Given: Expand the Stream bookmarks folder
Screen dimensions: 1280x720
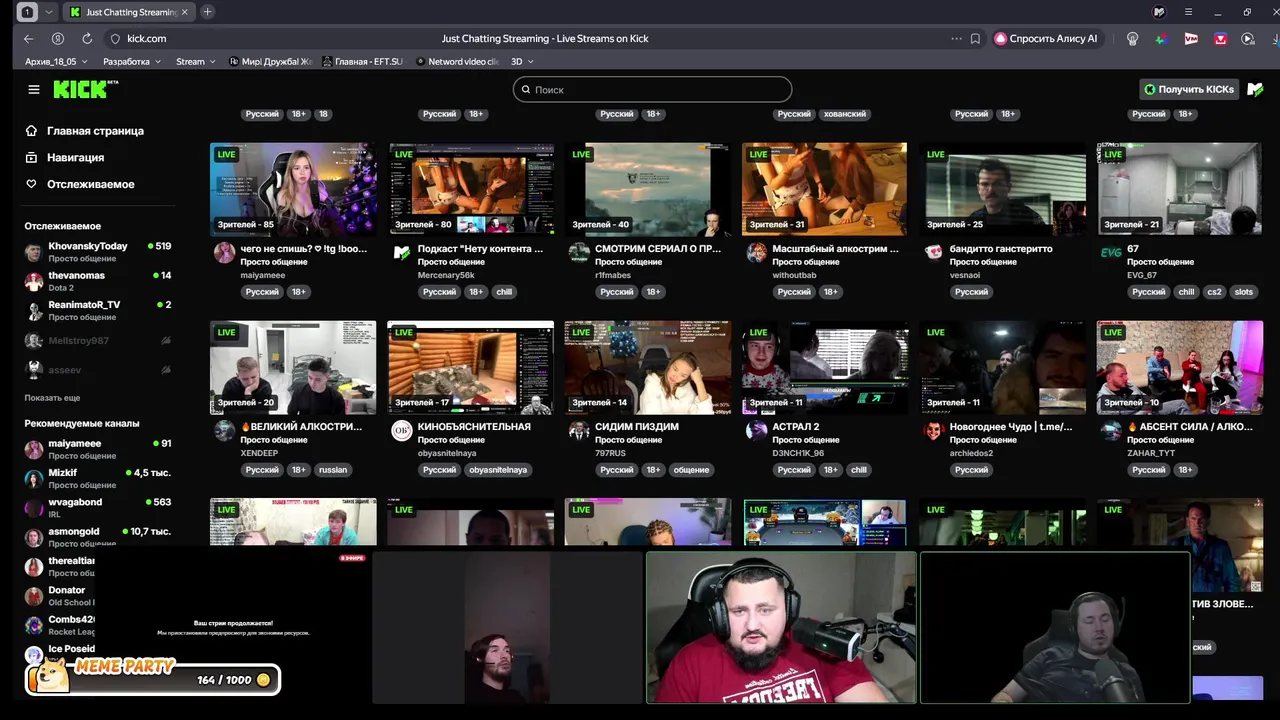Looking at the screenshot, I should (x=195, y=61).
